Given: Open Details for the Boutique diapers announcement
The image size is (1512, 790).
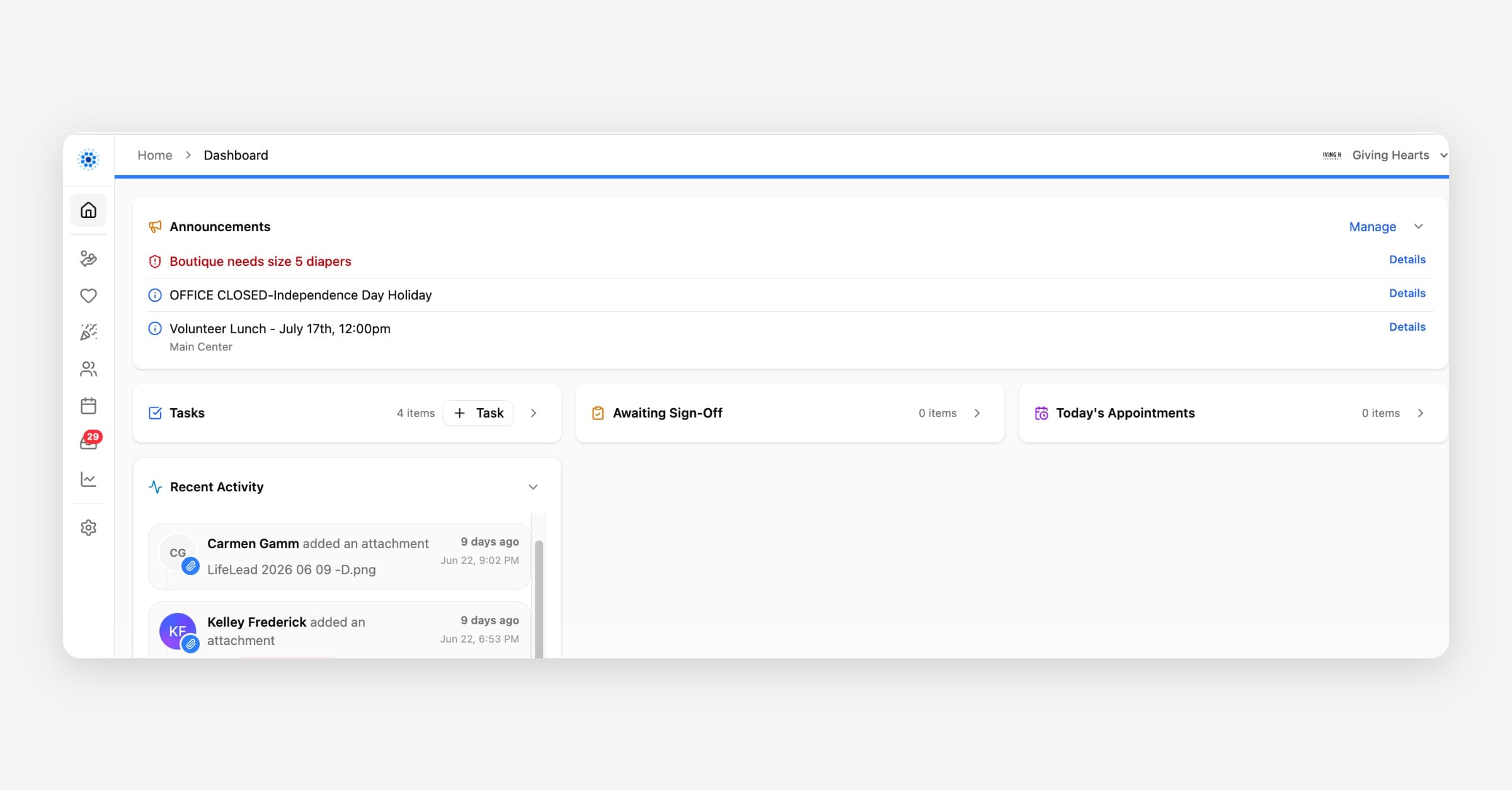Looking at the screenshot, I should pyautogui.click(x=1407, y=260).
